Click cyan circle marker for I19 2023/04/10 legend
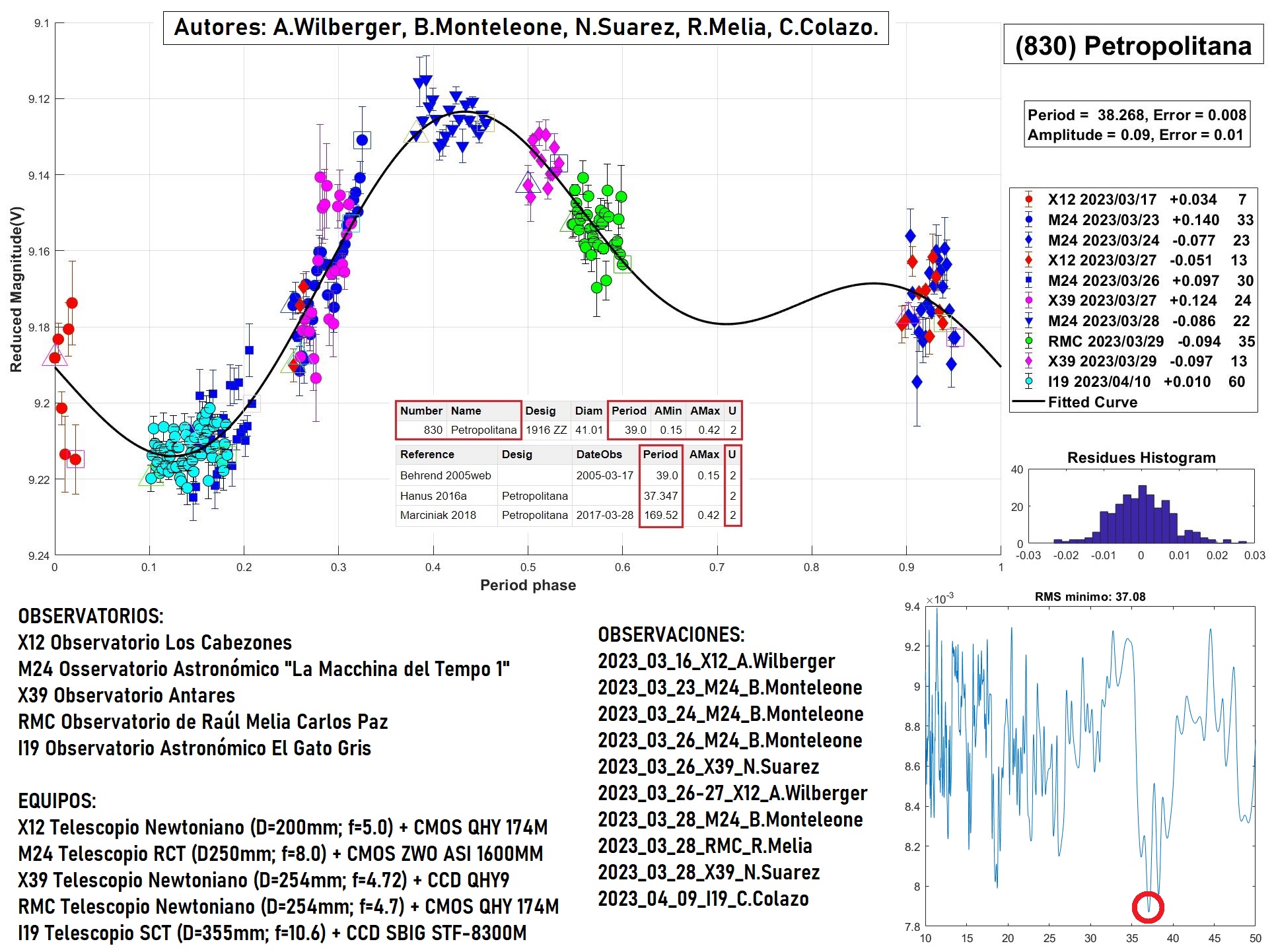The image size is (1276, 952). pos(1028,382)
